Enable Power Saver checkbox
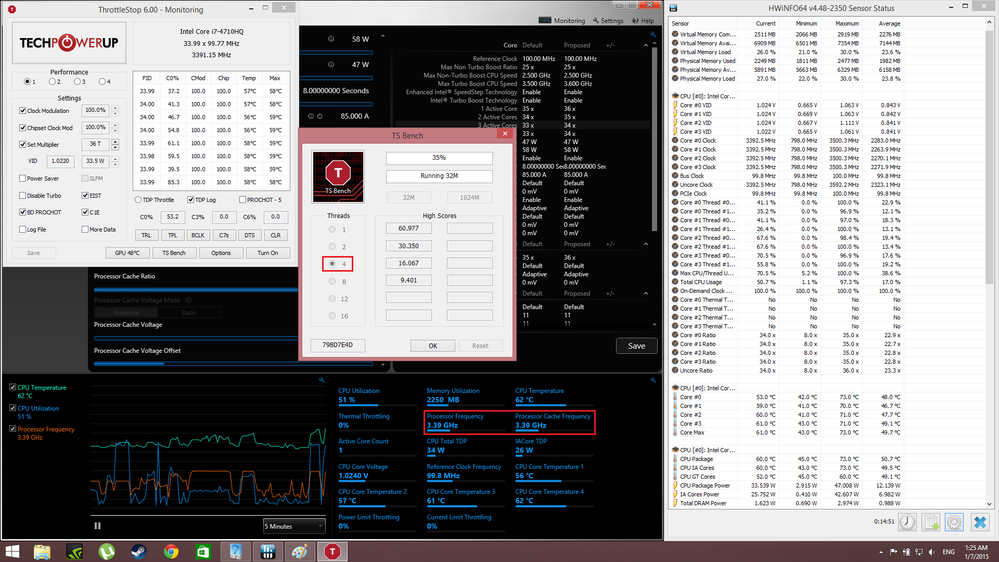This screenshot has width=999, height=562. click(x=23, y=178)
